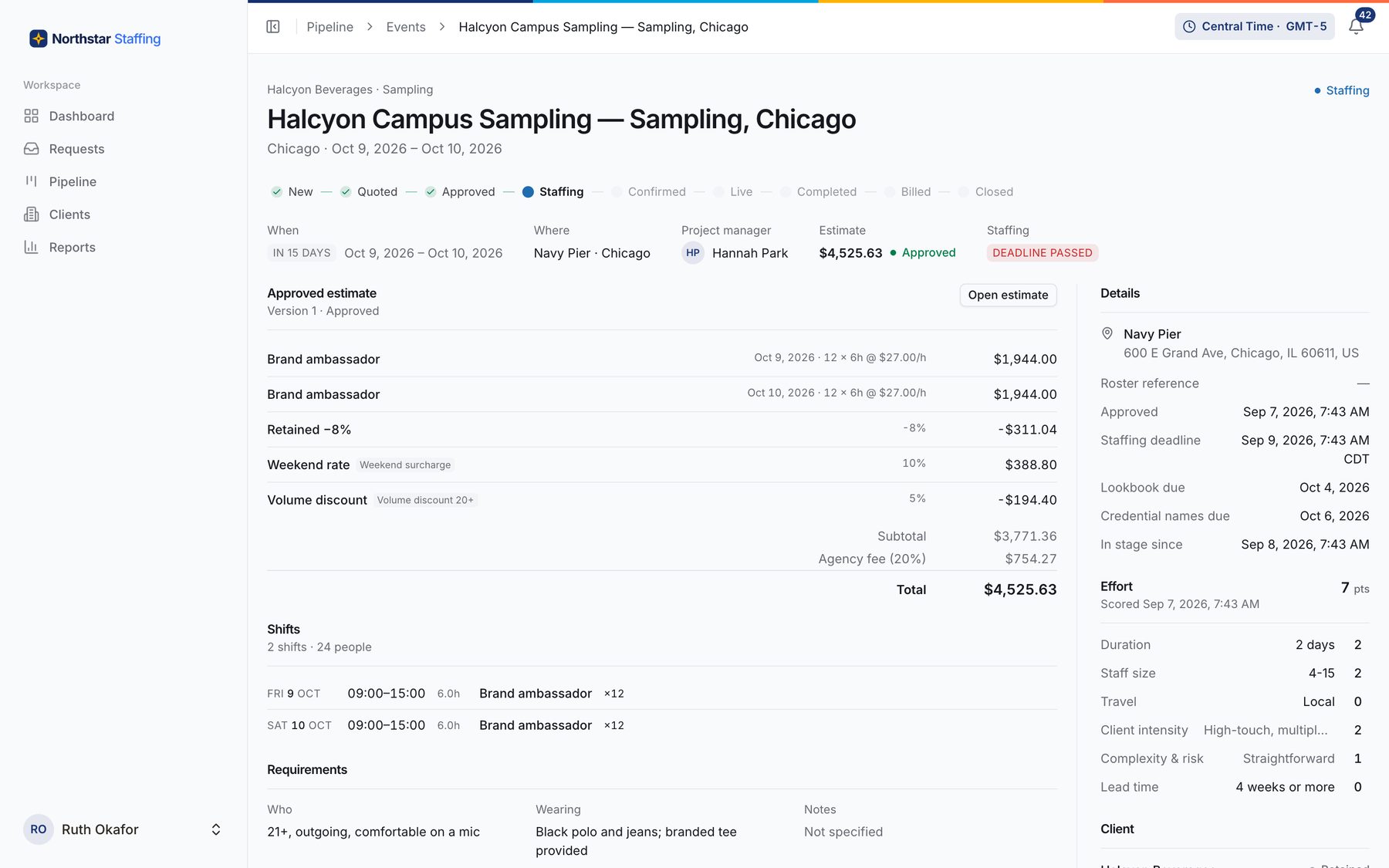Click the DEADLINE PASSED staffing badge

coord(1043,253)
